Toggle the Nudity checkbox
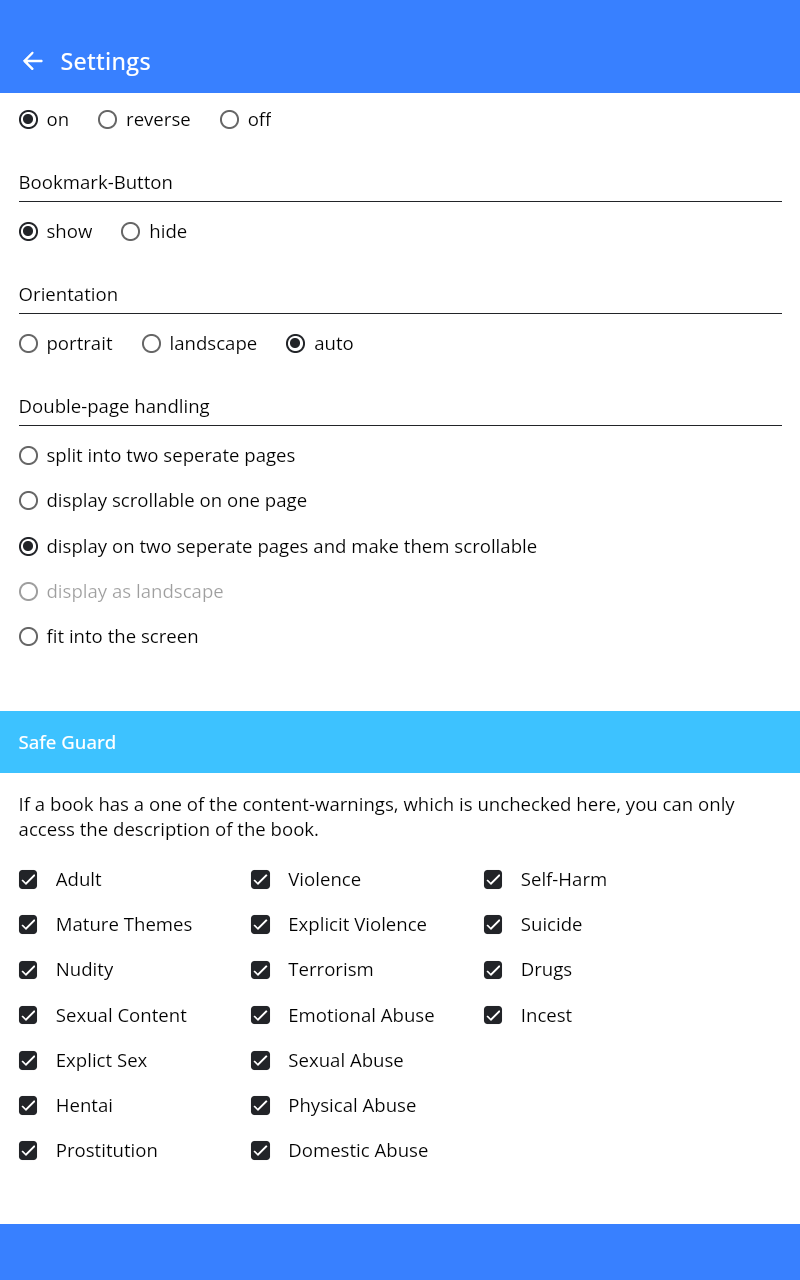Viewport: 800px width, 1280px height. tap(29, 970)
